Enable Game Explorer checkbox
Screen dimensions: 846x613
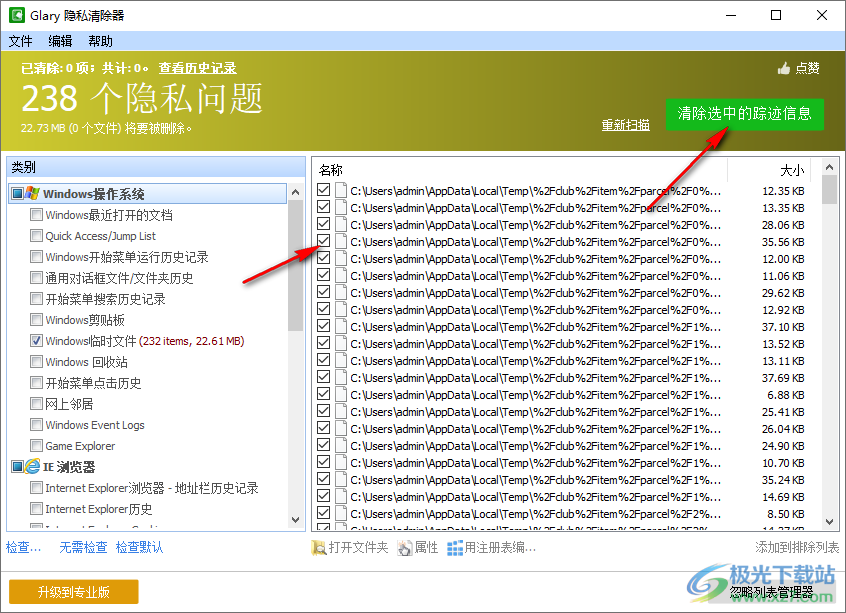point(36,446)
